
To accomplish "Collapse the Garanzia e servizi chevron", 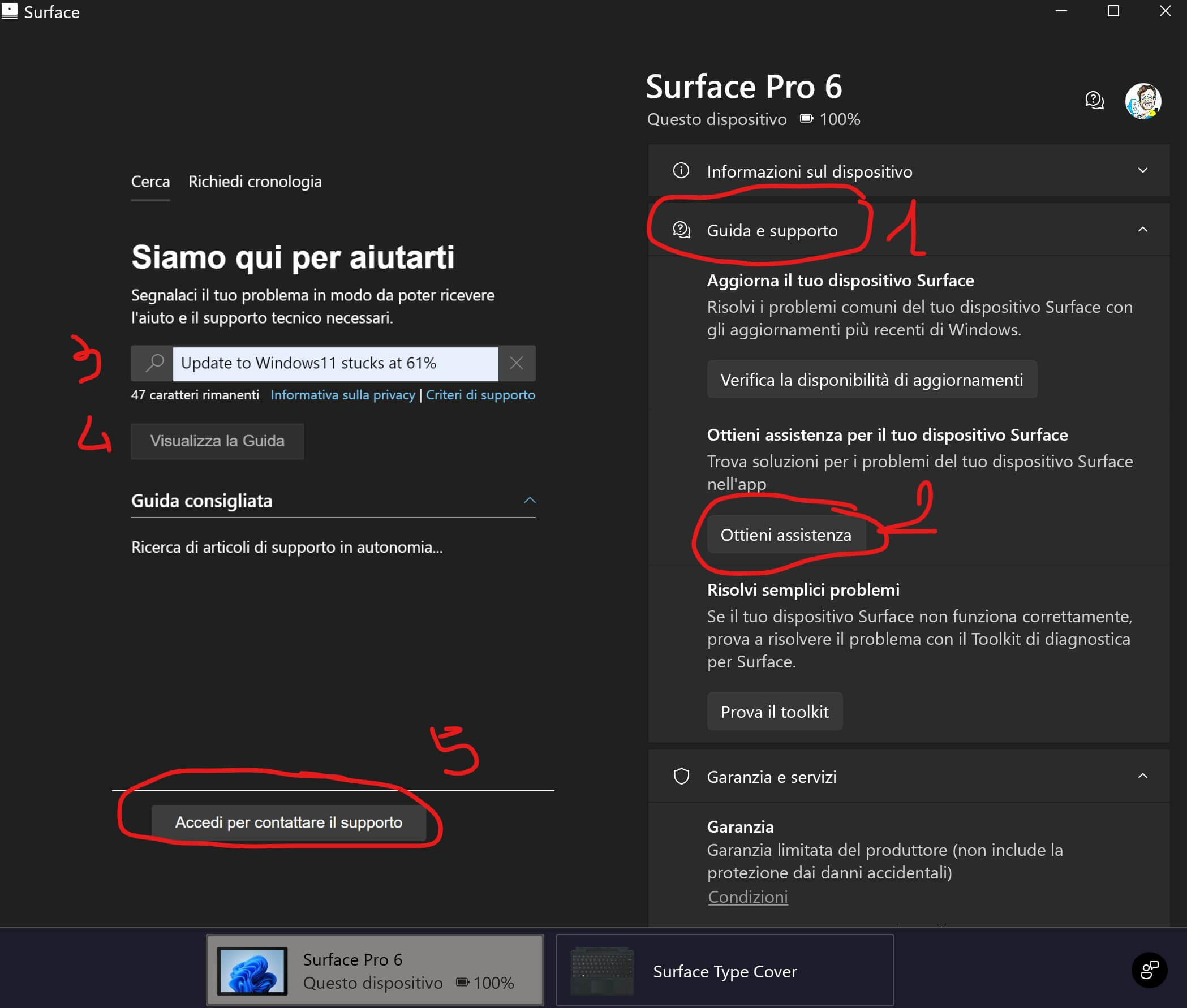I will click(1142, 776).
